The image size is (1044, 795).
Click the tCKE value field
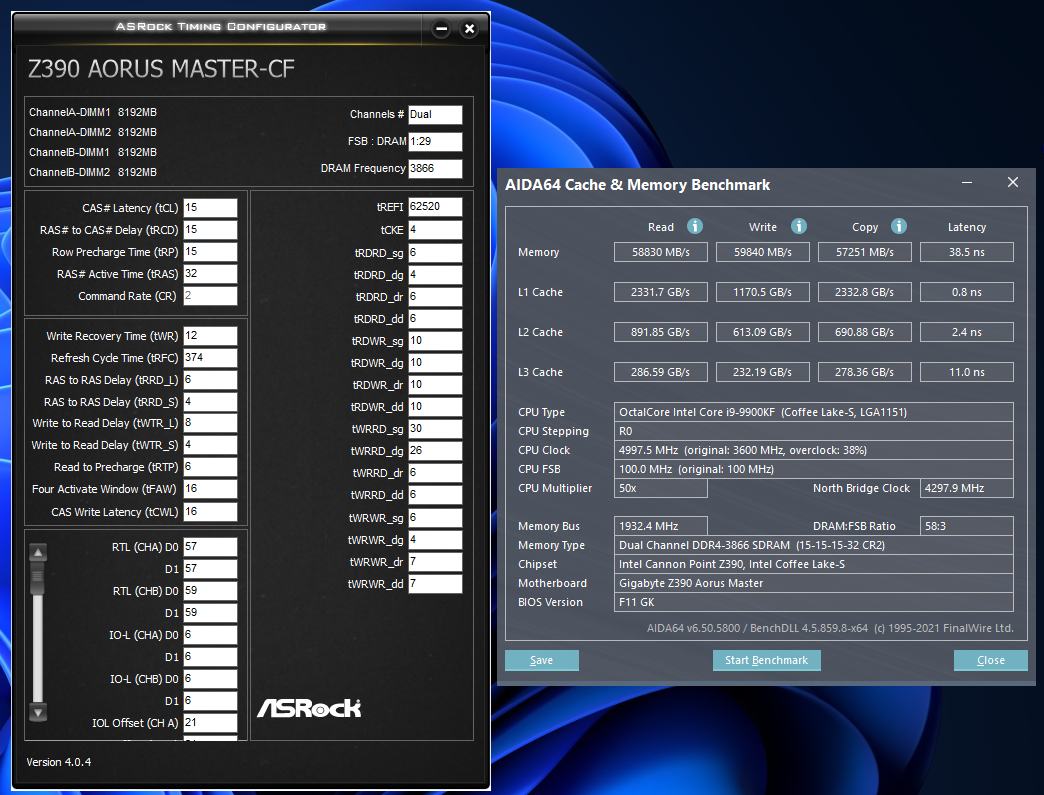click(x=435, y=230)
